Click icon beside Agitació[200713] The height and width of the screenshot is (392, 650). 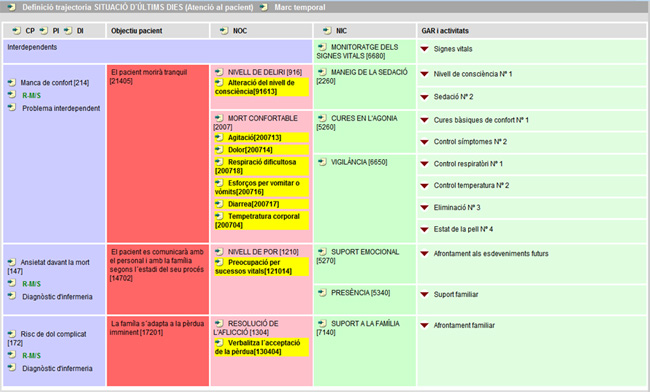click(219, 137)
